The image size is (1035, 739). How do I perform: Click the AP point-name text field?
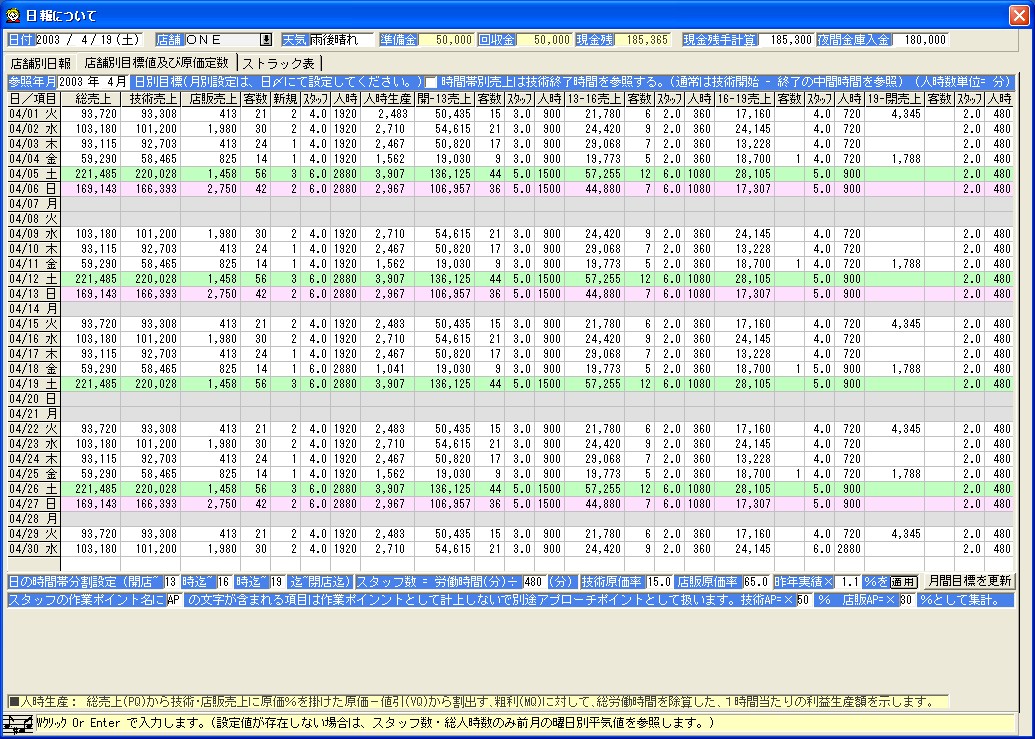[x=174, y=600]
